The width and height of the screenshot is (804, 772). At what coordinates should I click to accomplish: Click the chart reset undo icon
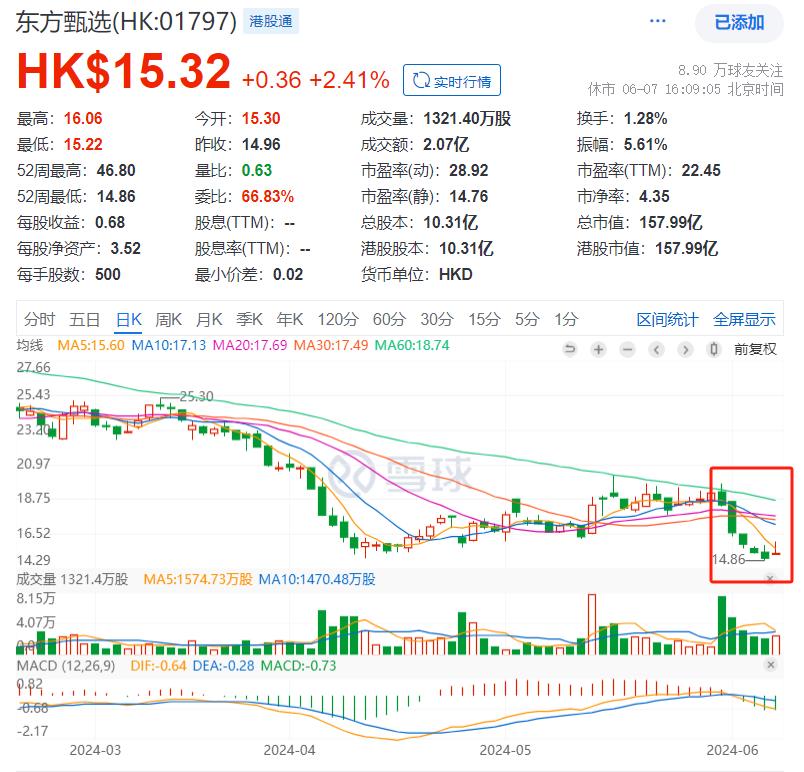570,350
